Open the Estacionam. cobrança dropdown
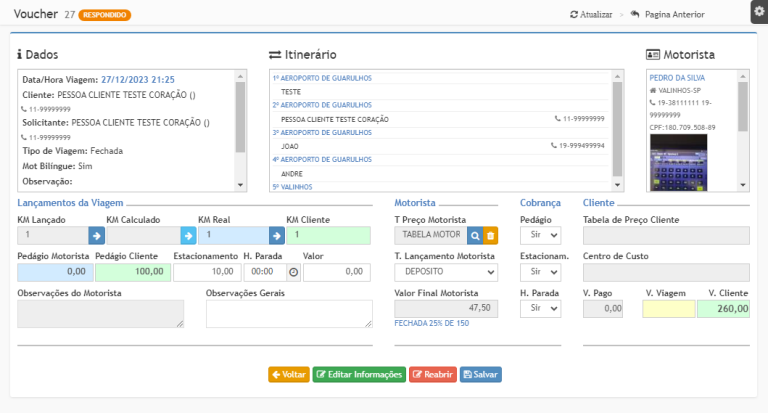Image resolution: width=768 pixels, height=413 pixels. pyautogui.click(x=540, y=272)
